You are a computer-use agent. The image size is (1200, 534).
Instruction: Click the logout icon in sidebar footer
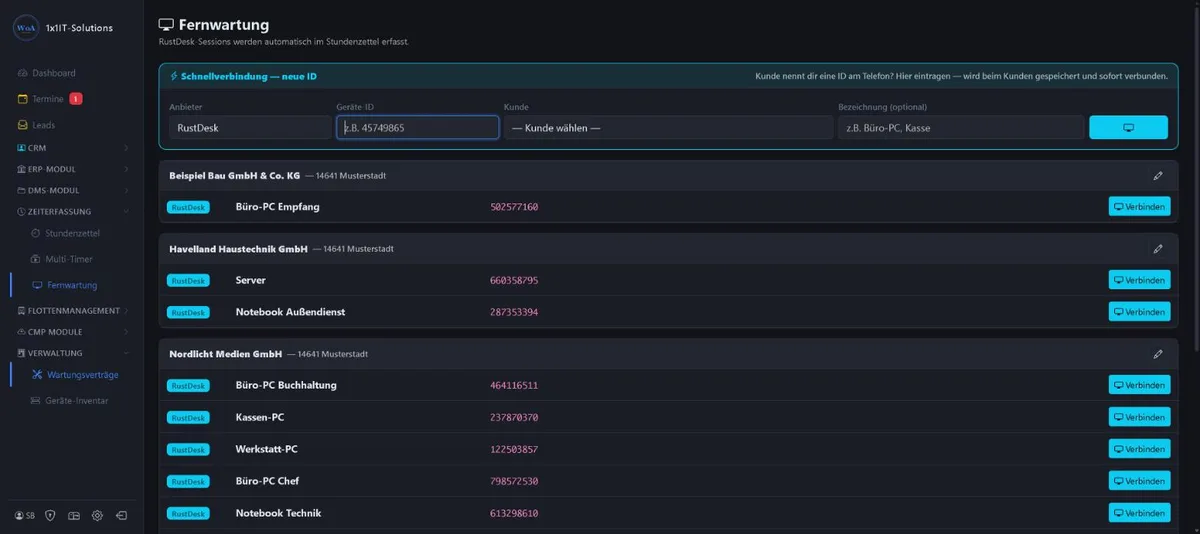coord(121,515)
